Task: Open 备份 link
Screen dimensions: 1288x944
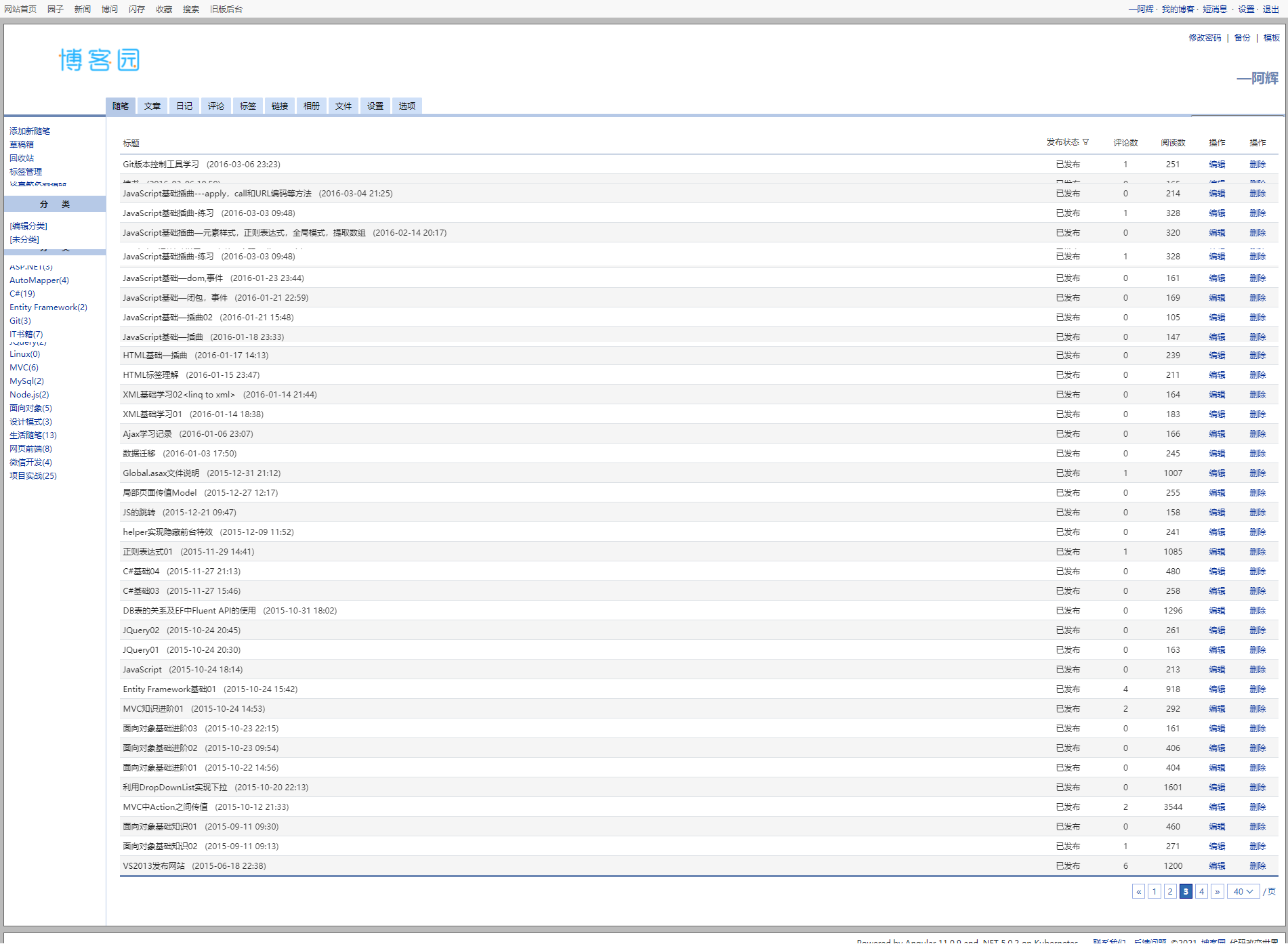Action: pos(1242,37)
